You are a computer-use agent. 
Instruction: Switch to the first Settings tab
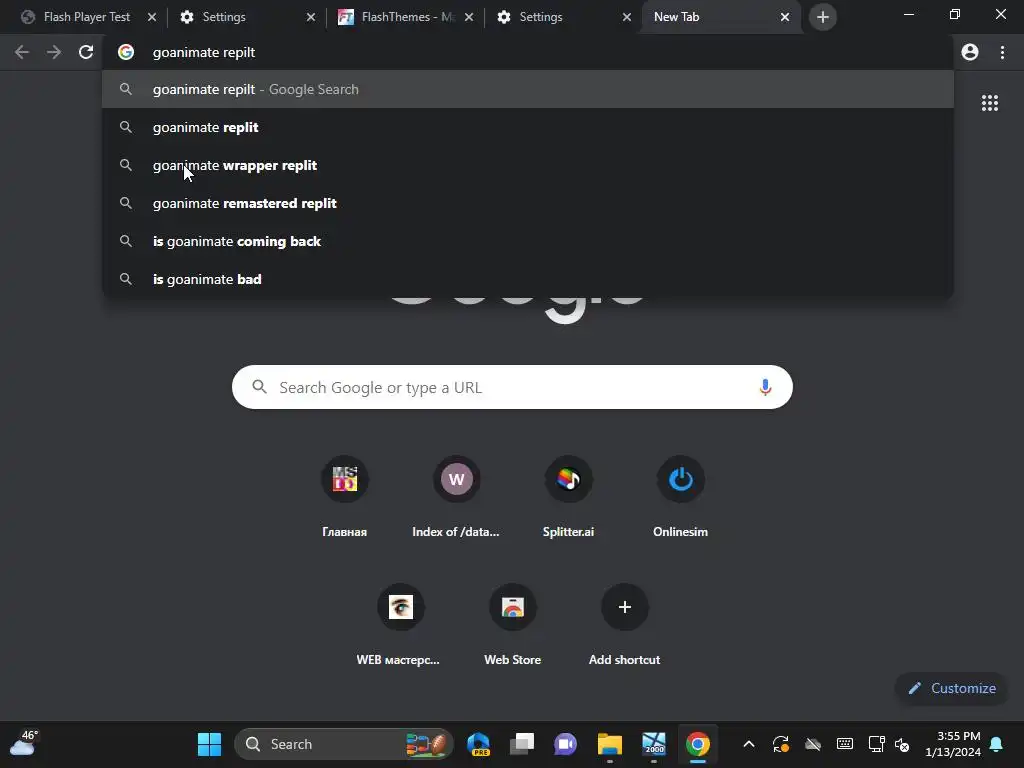247,17
